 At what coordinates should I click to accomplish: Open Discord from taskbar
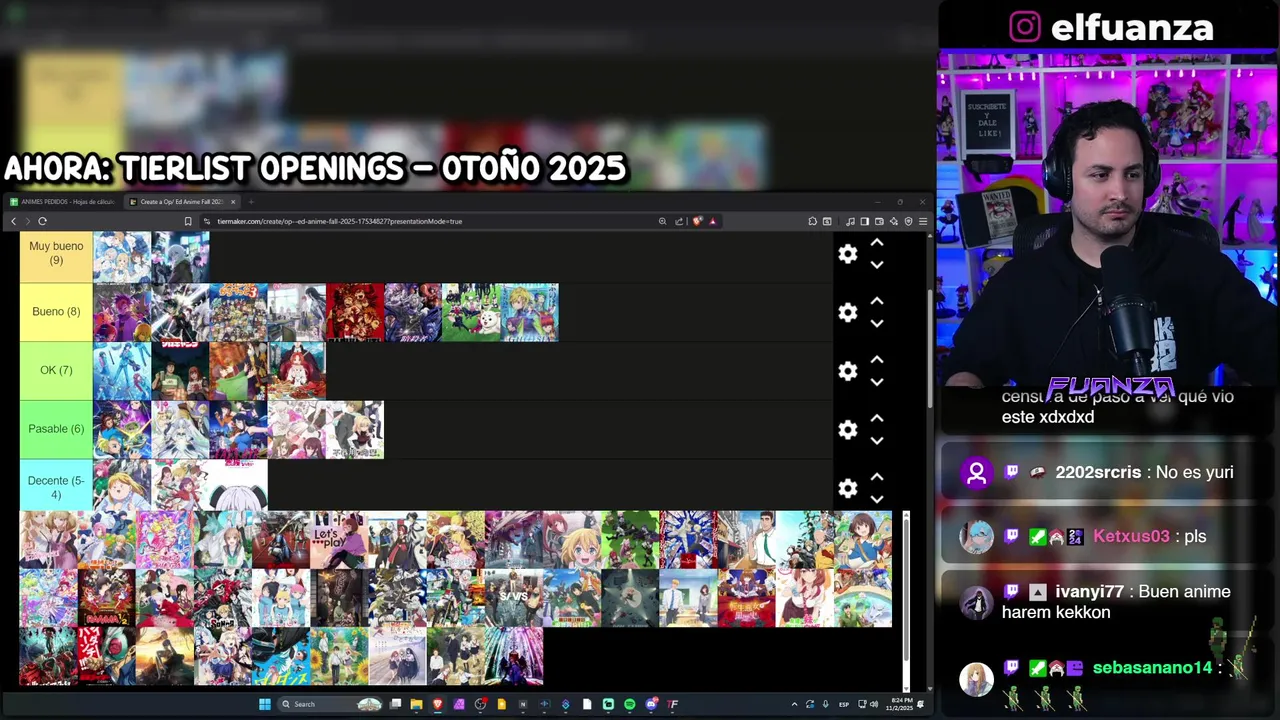coord(651,704)
